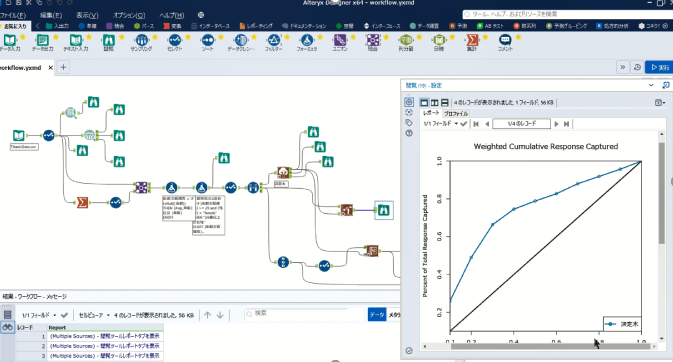The width and height of the screenshot is (673, 362).
Task: Click the red Summarize node on canvas
Action: coord(82,202)
